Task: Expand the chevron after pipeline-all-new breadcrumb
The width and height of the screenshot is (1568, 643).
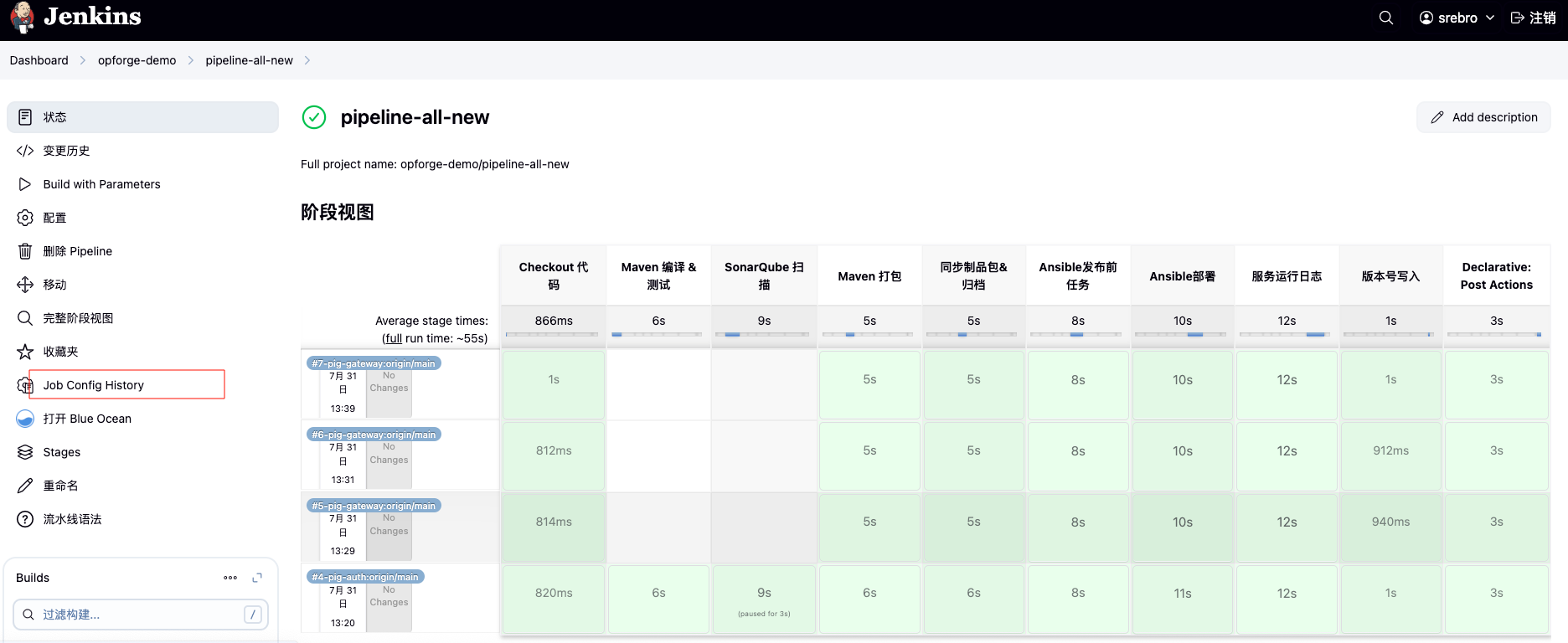Action: 307,60
